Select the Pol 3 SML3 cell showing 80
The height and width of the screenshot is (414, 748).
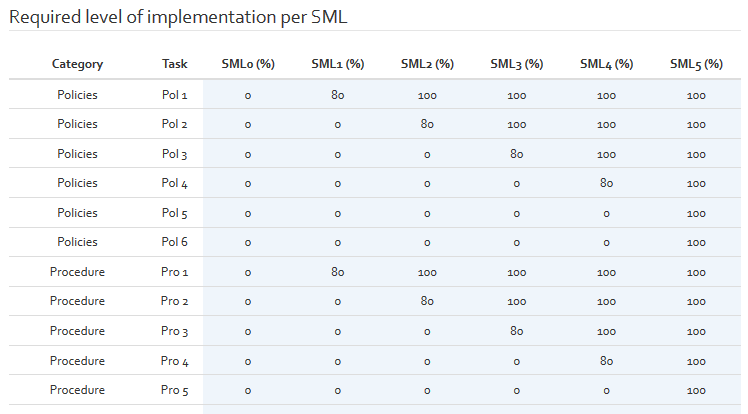(x=517, y=154)
